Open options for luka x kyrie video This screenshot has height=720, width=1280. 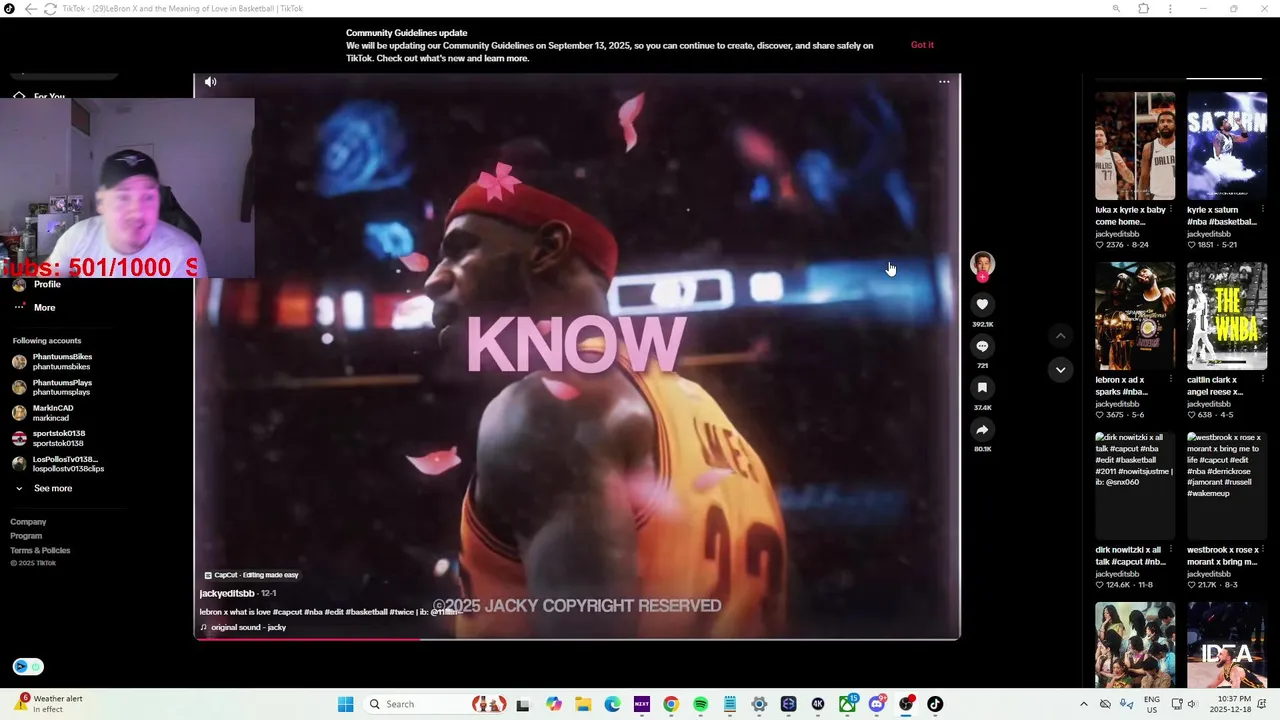[1171, 210]
